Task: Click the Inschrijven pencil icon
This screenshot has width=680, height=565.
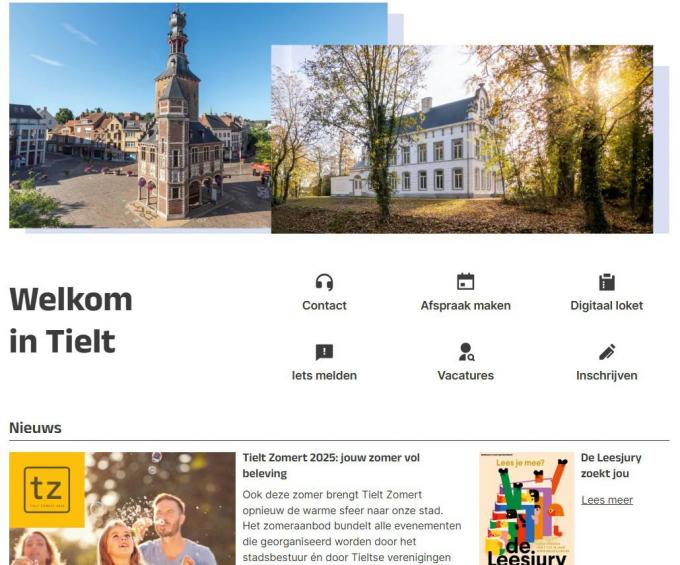Action: click(607, 352)
